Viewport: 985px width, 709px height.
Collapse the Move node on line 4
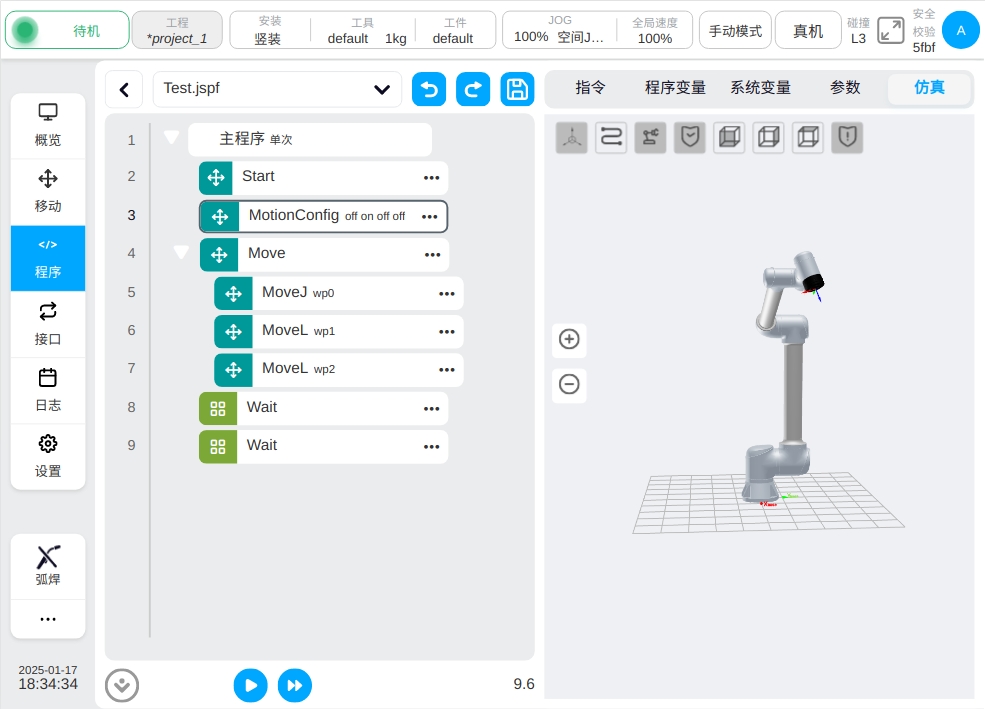pyautogui.click(x=181, y=253)
